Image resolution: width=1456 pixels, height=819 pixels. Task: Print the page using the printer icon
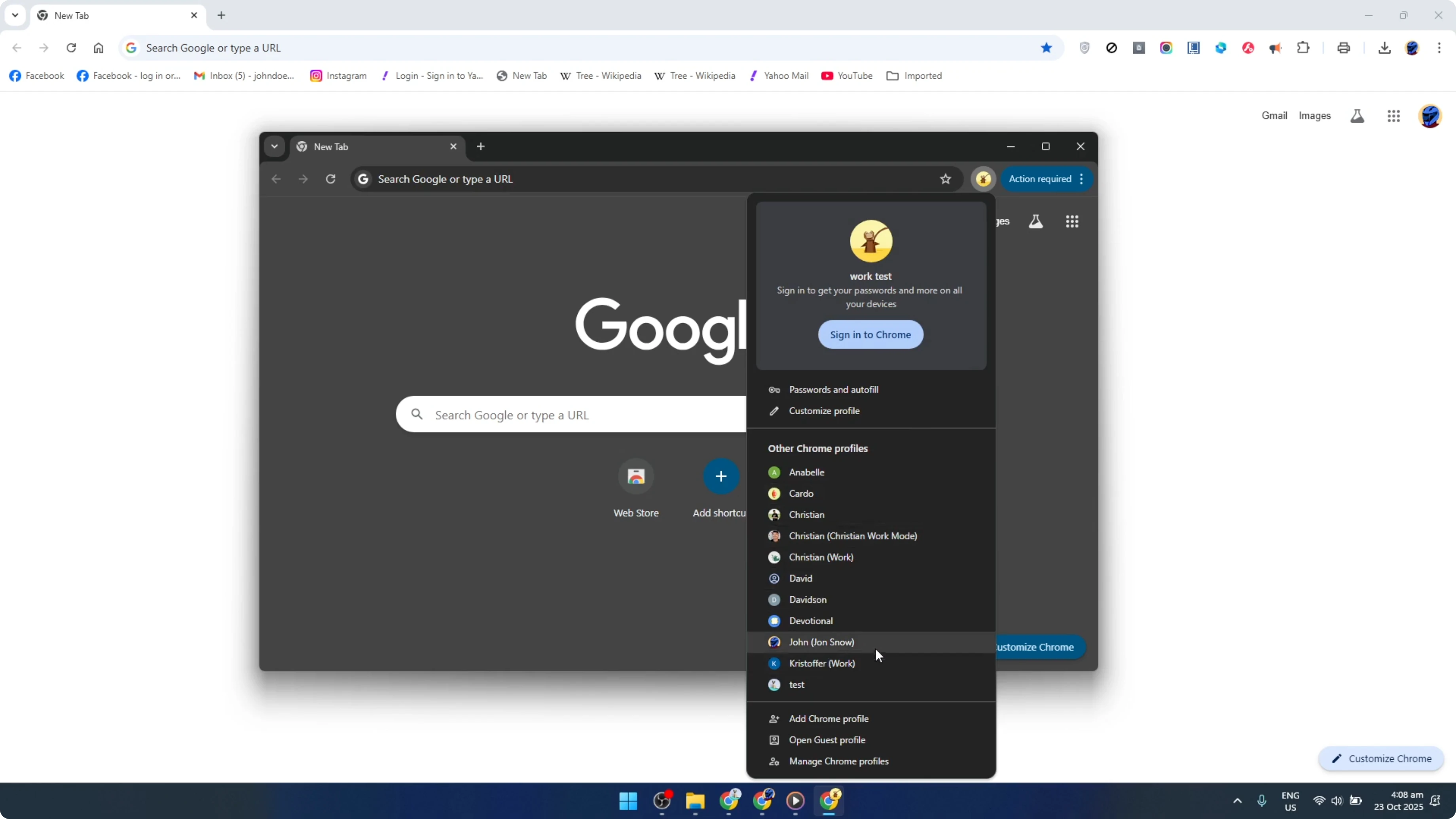tap(1344, 47)
